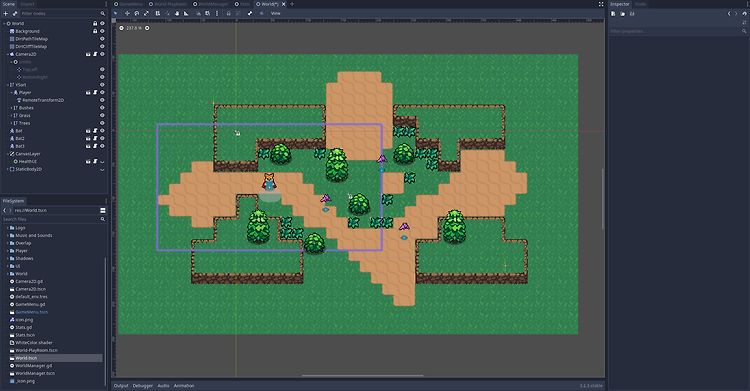Screen dimensions: 750x391
Task: Expand the StaticBody2D node
Action: 8,169
